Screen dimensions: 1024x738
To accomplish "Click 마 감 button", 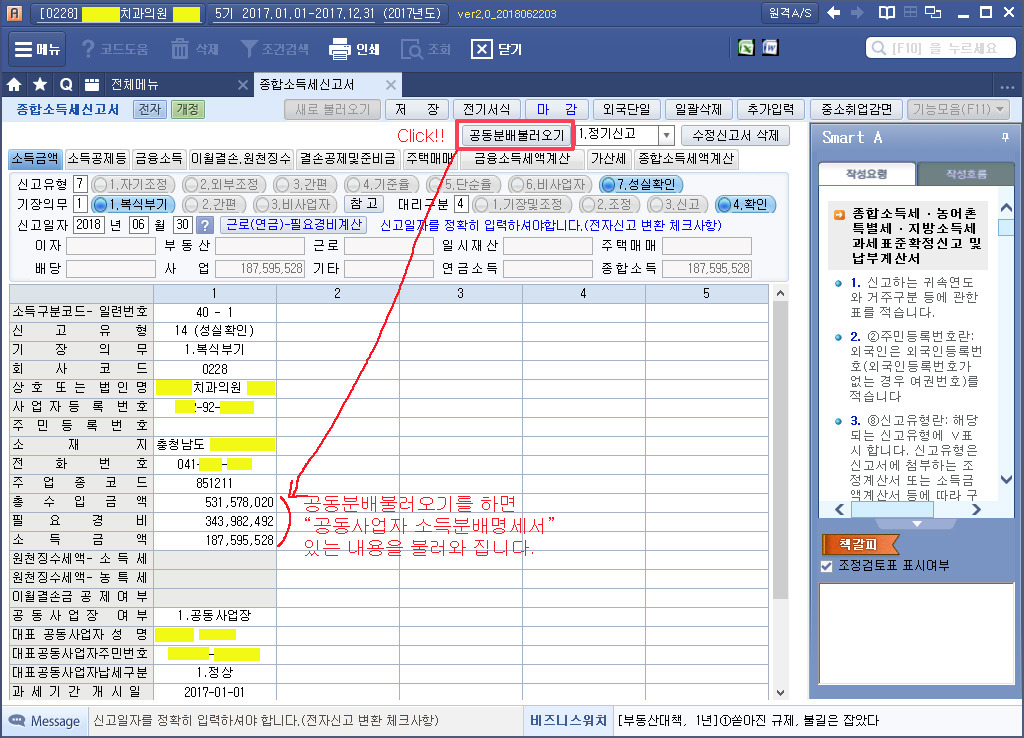I will click(x=557, y=109).
